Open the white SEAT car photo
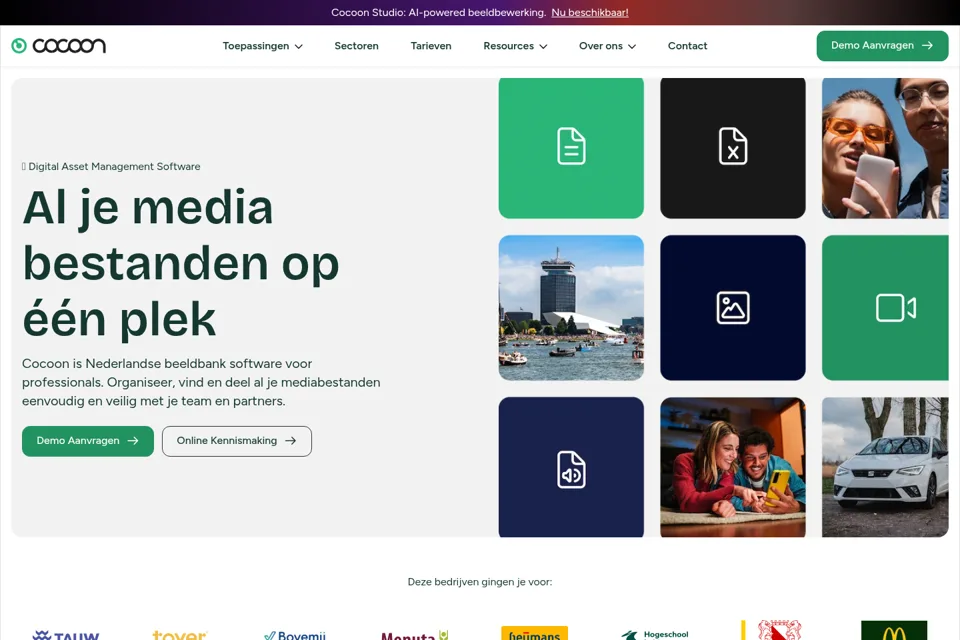The width and height of the screenshot is (960, 640). click(885, 467)
